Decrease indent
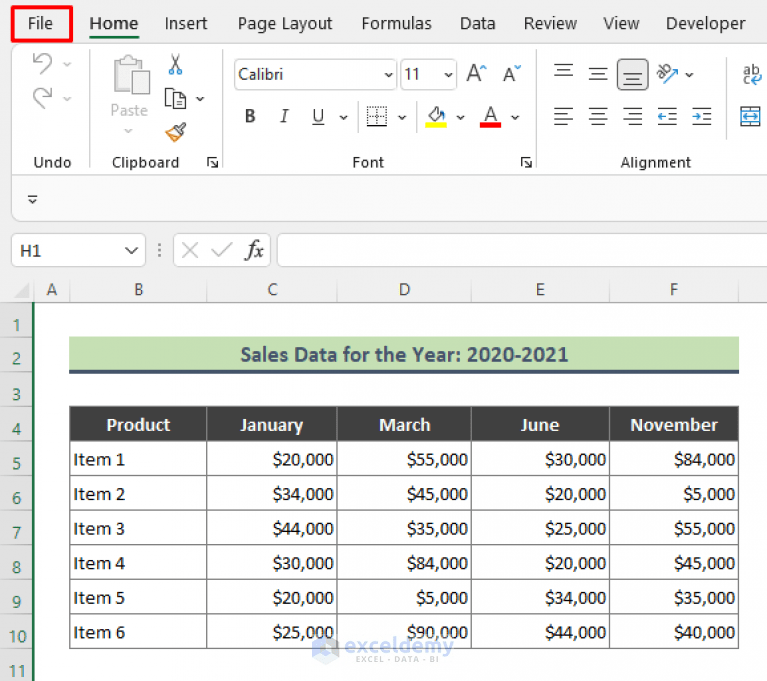This screenshot has width=767, height=681. point(667,116)
